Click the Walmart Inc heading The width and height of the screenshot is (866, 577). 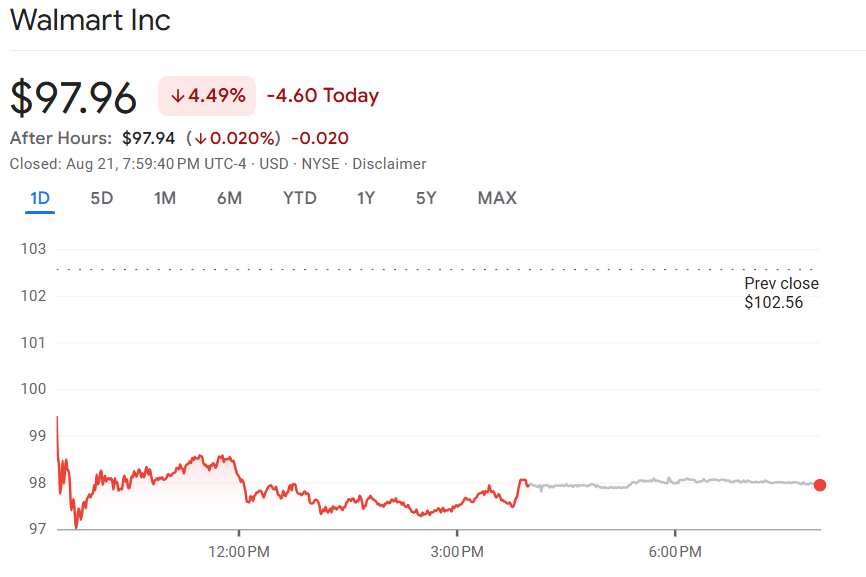click(x=90, y=20)
